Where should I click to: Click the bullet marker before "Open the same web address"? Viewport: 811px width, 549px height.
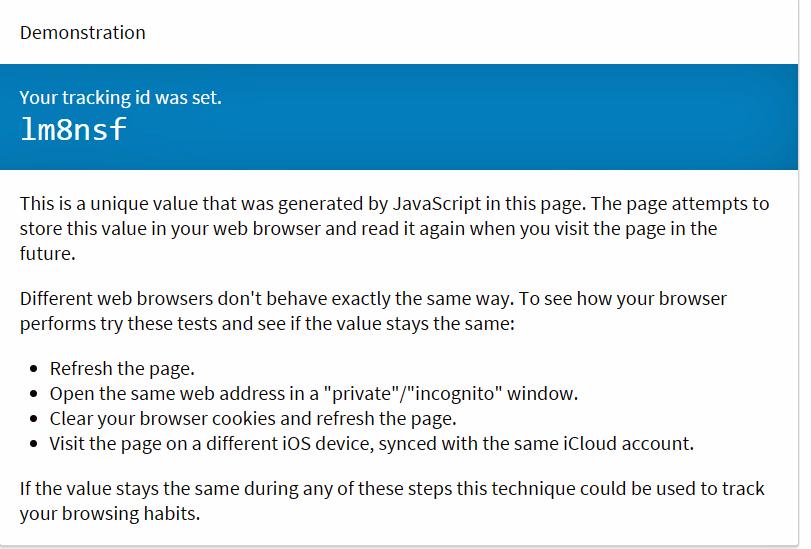pos(34,394)
